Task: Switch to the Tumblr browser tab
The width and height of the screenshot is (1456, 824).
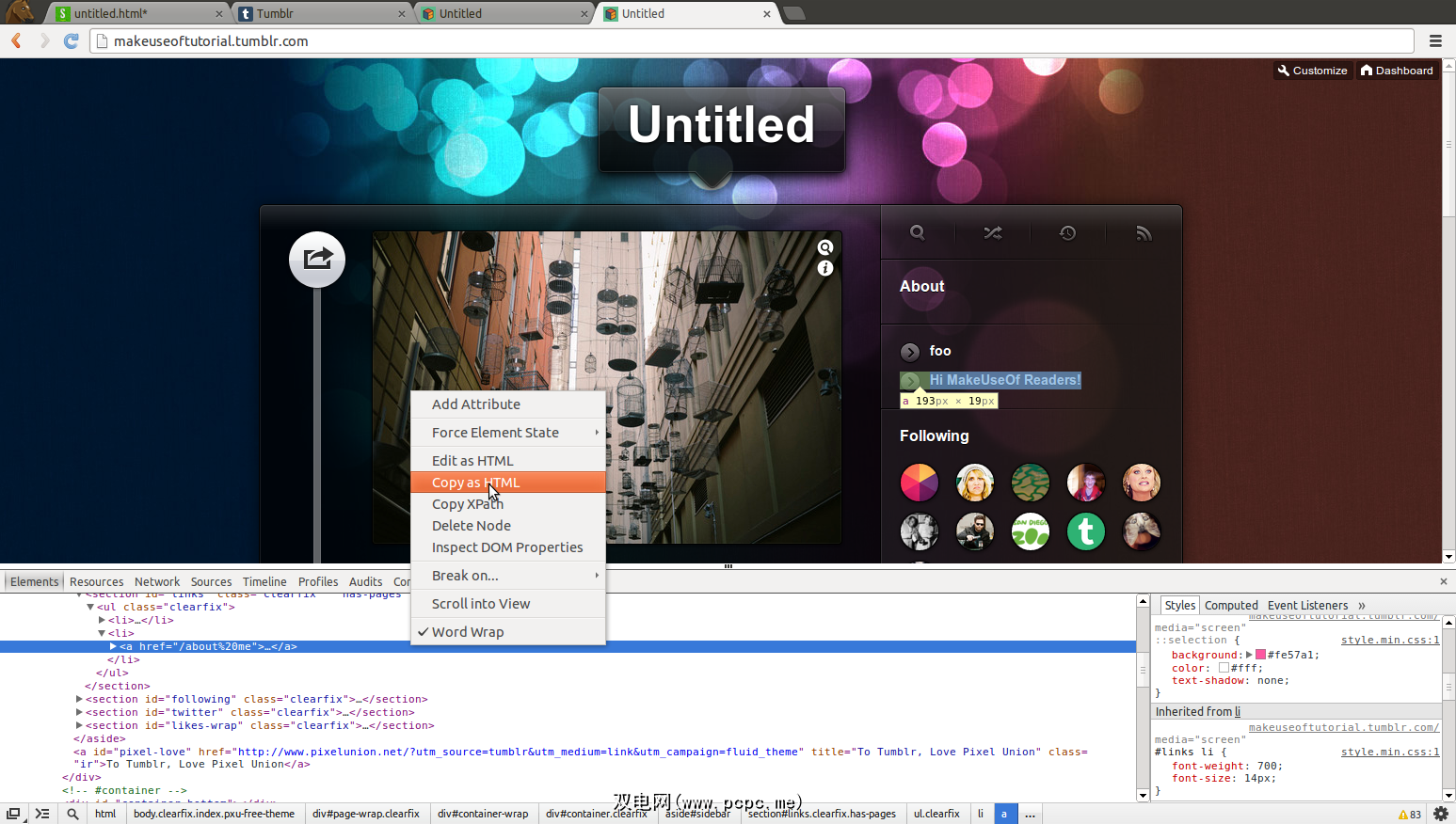Action: (x=321, y=13)
